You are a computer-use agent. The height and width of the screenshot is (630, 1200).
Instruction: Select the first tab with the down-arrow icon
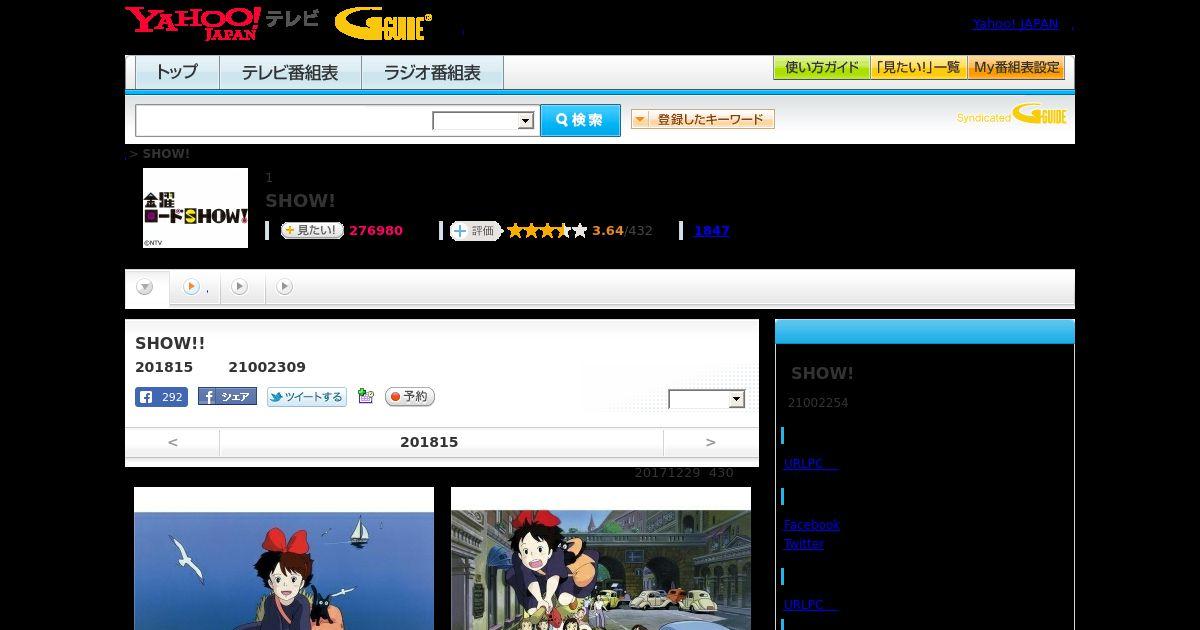pos(145,288)
